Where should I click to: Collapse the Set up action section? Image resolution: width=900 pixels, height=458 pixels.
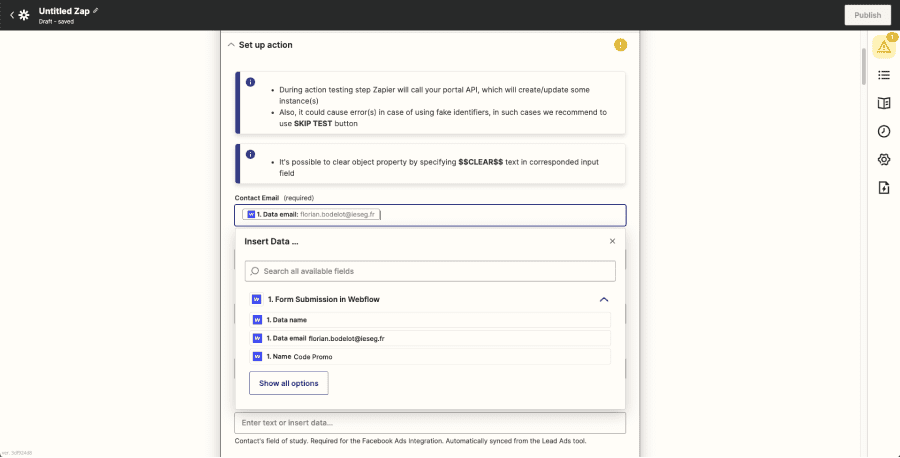(x=231, y=45)
